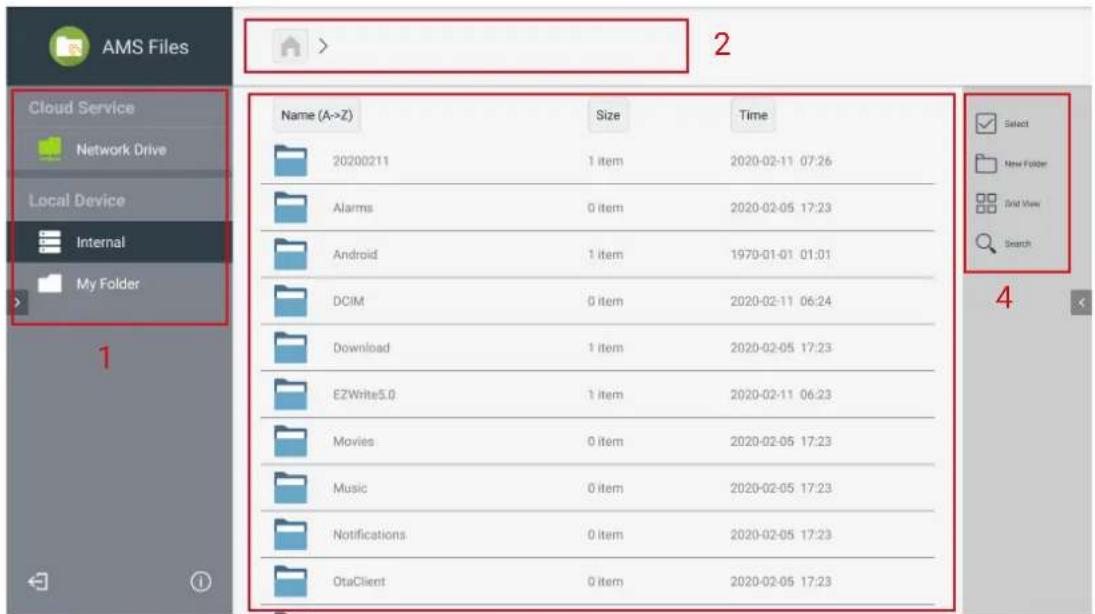Click the 1970-01-01 01:01 timestamp
The width and height of the screenshot is (1095, 614).
tap(781, 254)
